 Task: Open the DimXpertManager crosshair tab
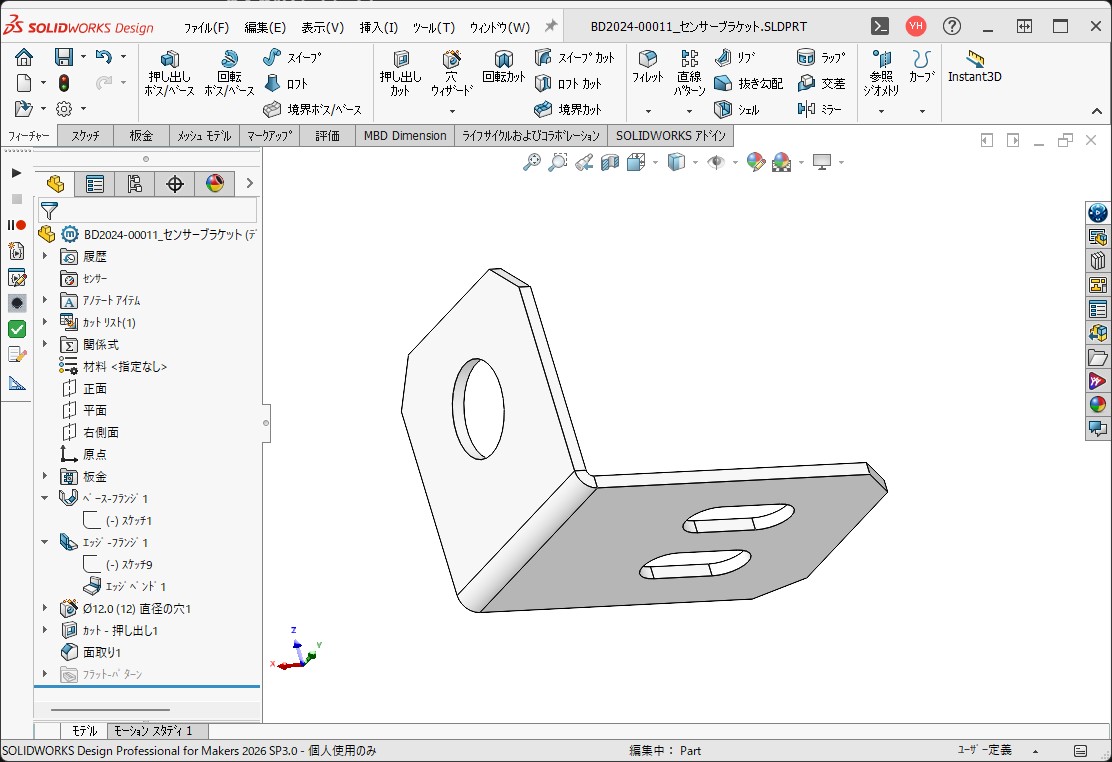[174, 184]
